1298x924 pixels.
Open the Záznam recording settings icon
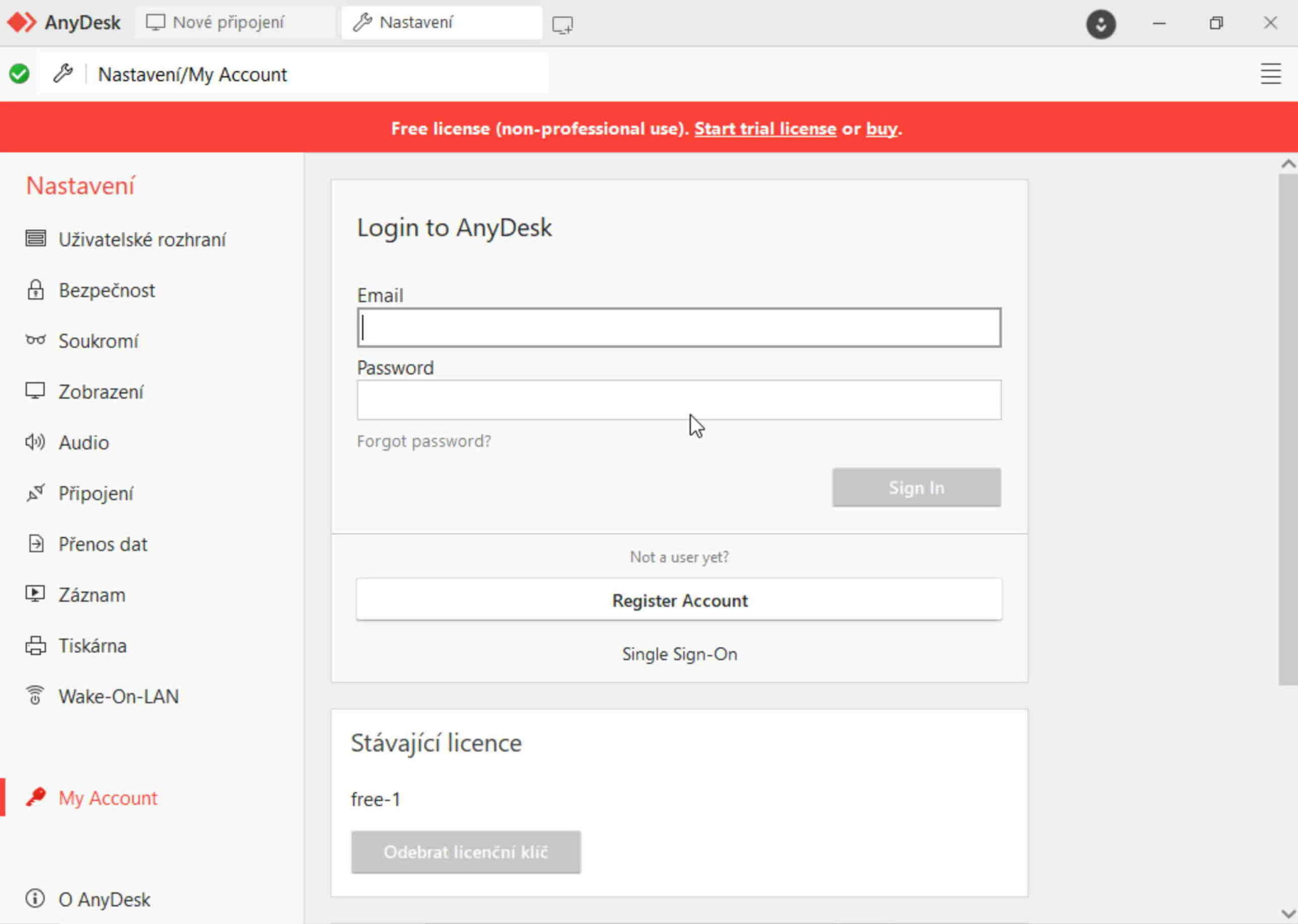click(35, 594)
